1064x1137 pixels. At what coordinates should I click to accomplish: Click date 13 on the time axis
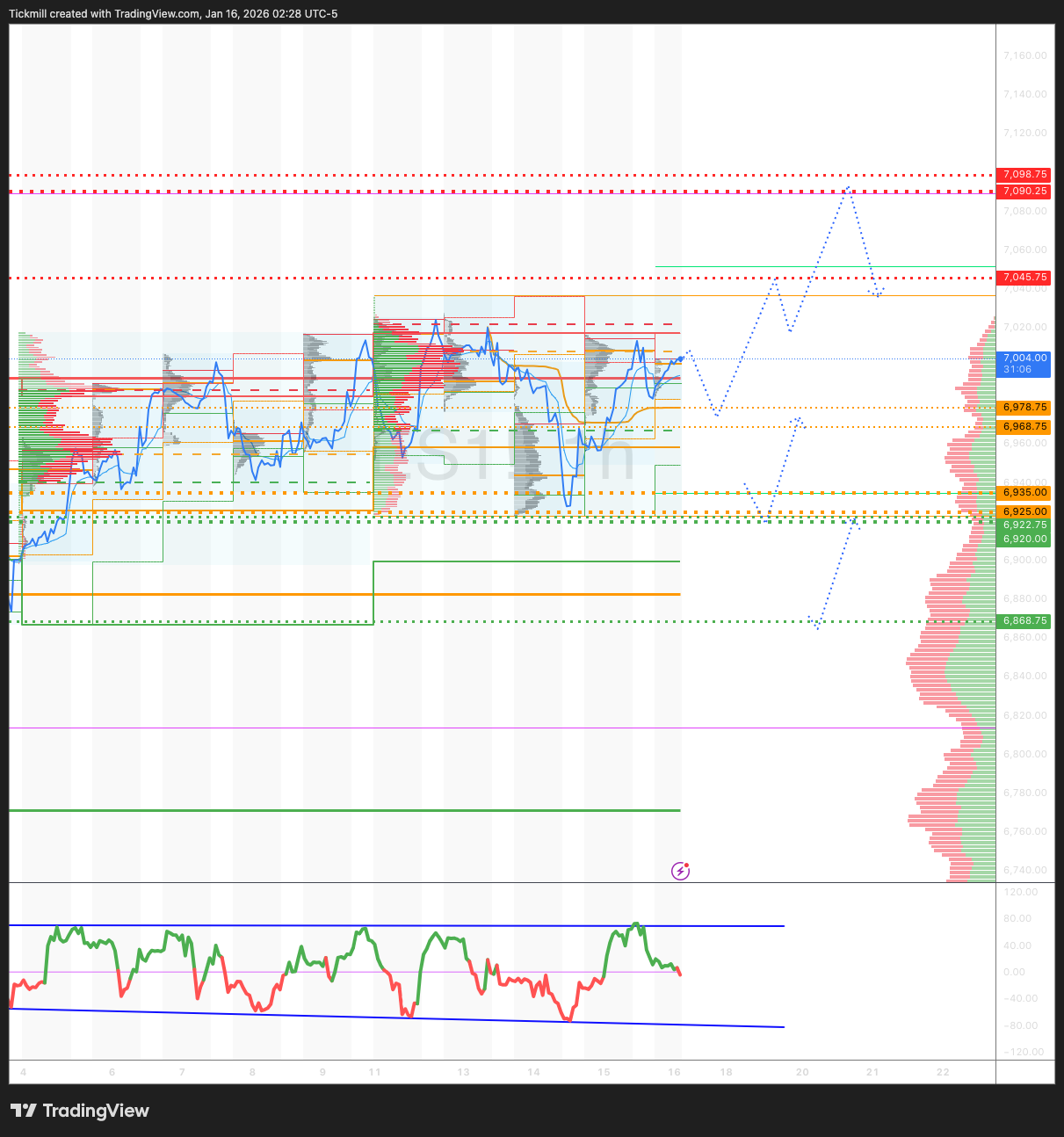(463, 1072)
